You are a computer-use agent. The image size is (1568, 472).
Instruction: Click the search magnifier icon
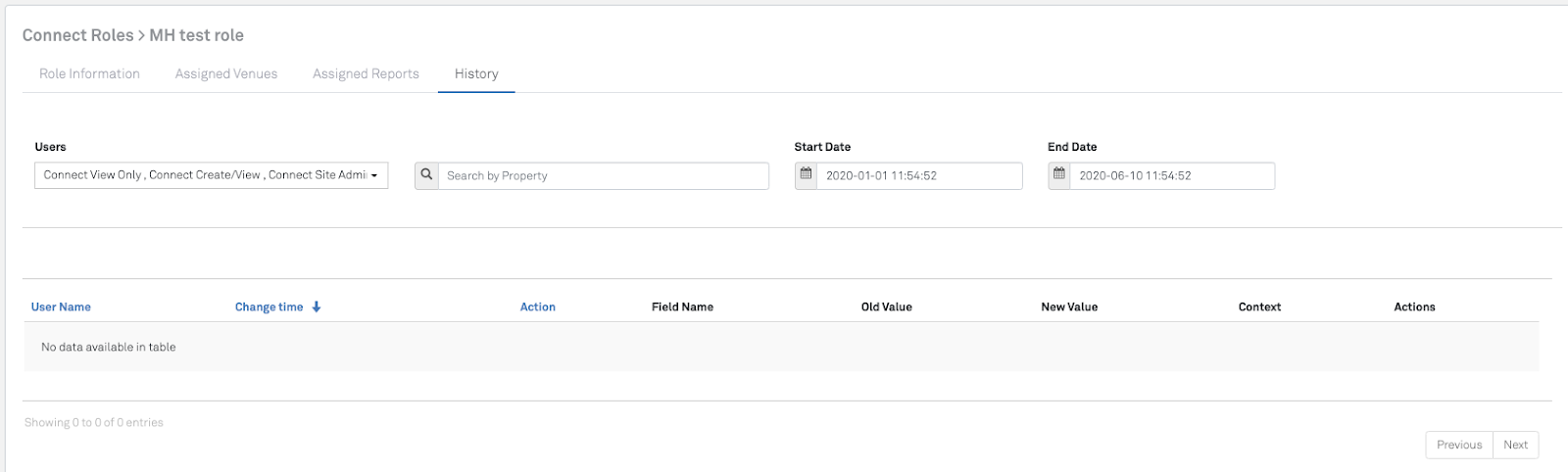426,175
